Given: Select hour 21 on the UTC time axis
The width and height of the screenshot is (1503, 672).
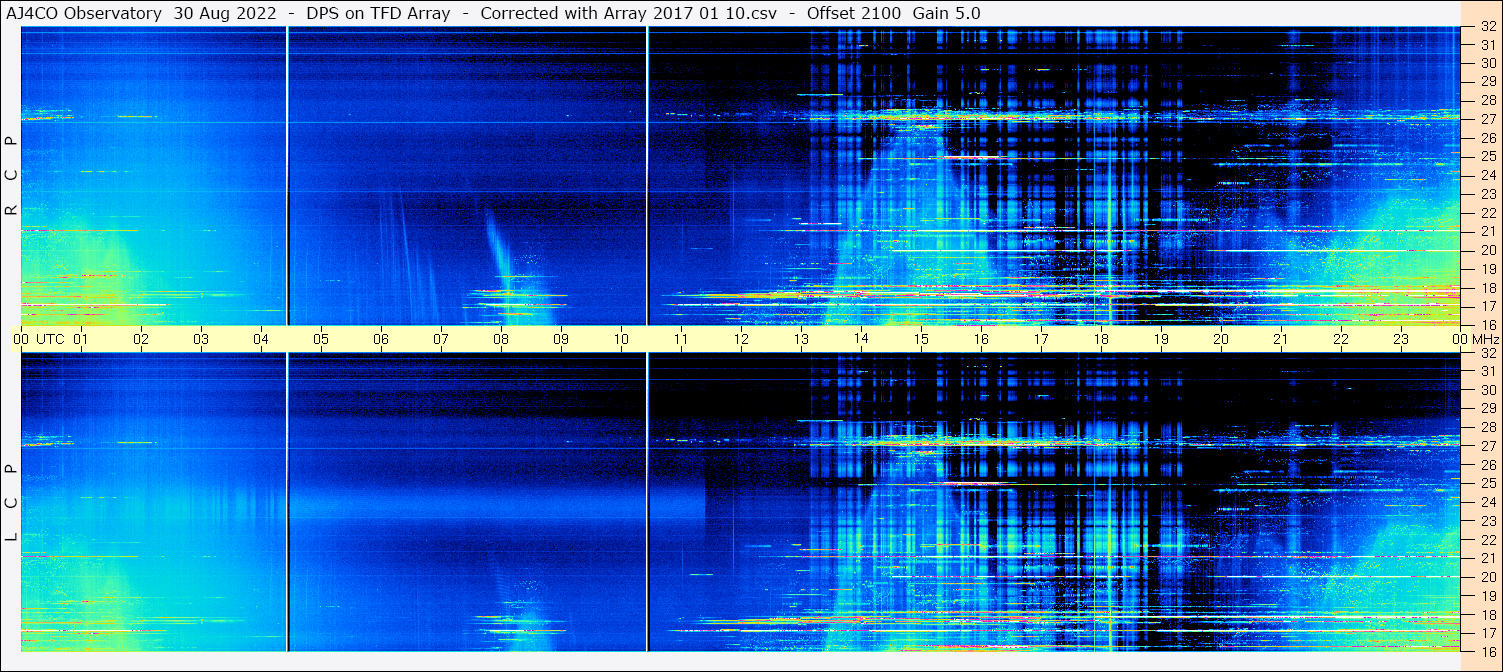Looking at the screenshot, I should (x=1281, y=339).
